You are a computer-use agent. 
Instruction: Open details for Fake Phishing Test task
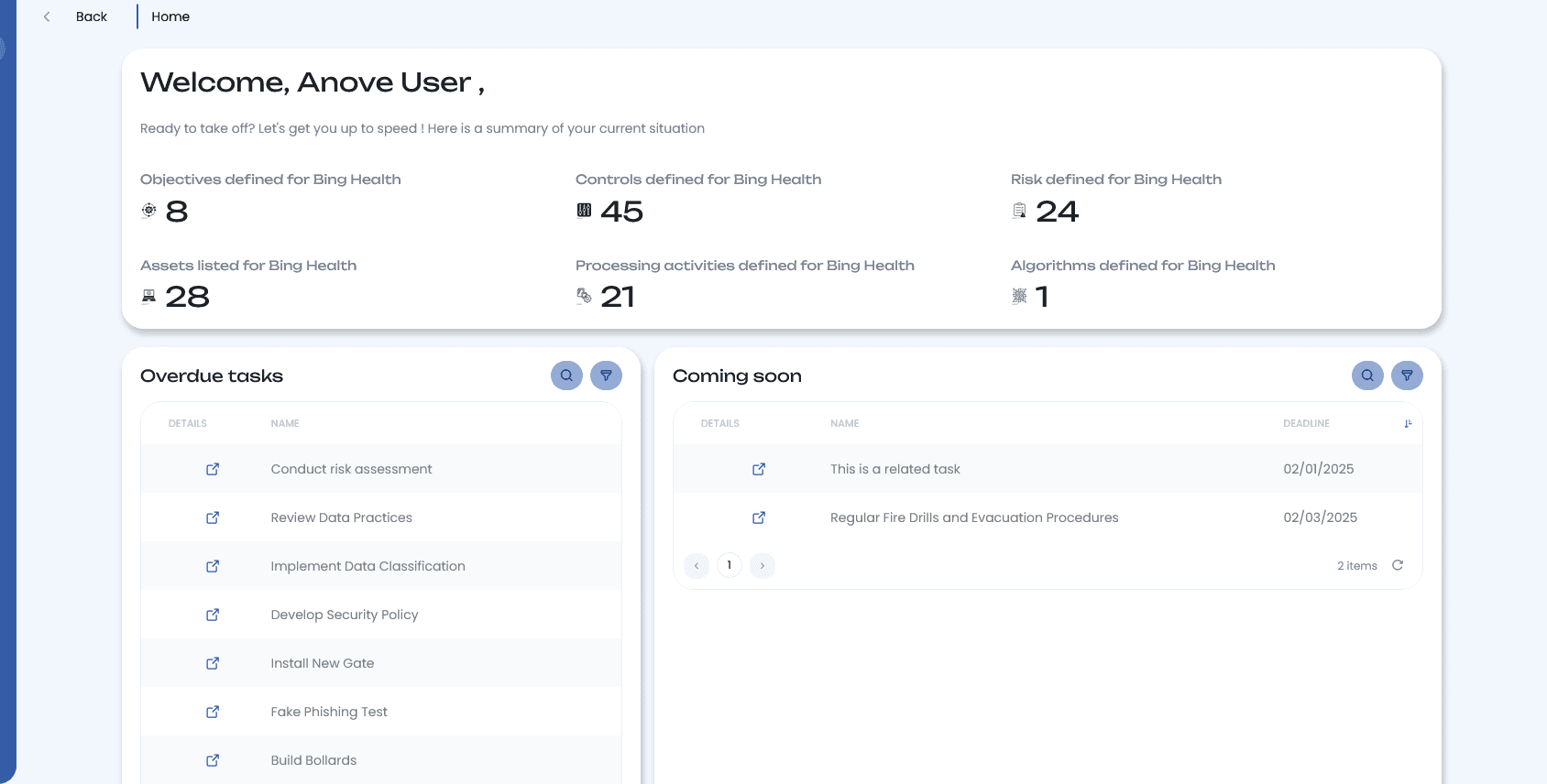(213, 712)
